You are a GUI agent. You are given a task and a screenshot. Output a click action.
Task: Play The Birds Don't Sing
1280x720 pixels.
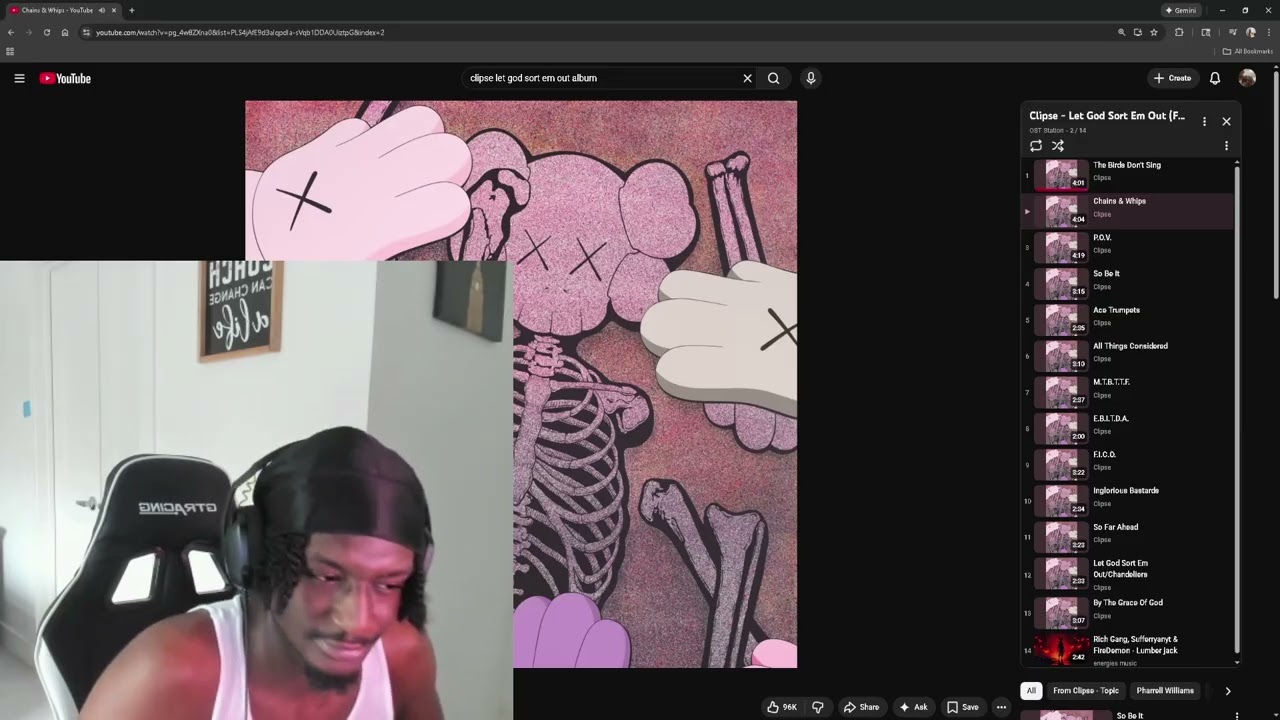point(1127,175)
